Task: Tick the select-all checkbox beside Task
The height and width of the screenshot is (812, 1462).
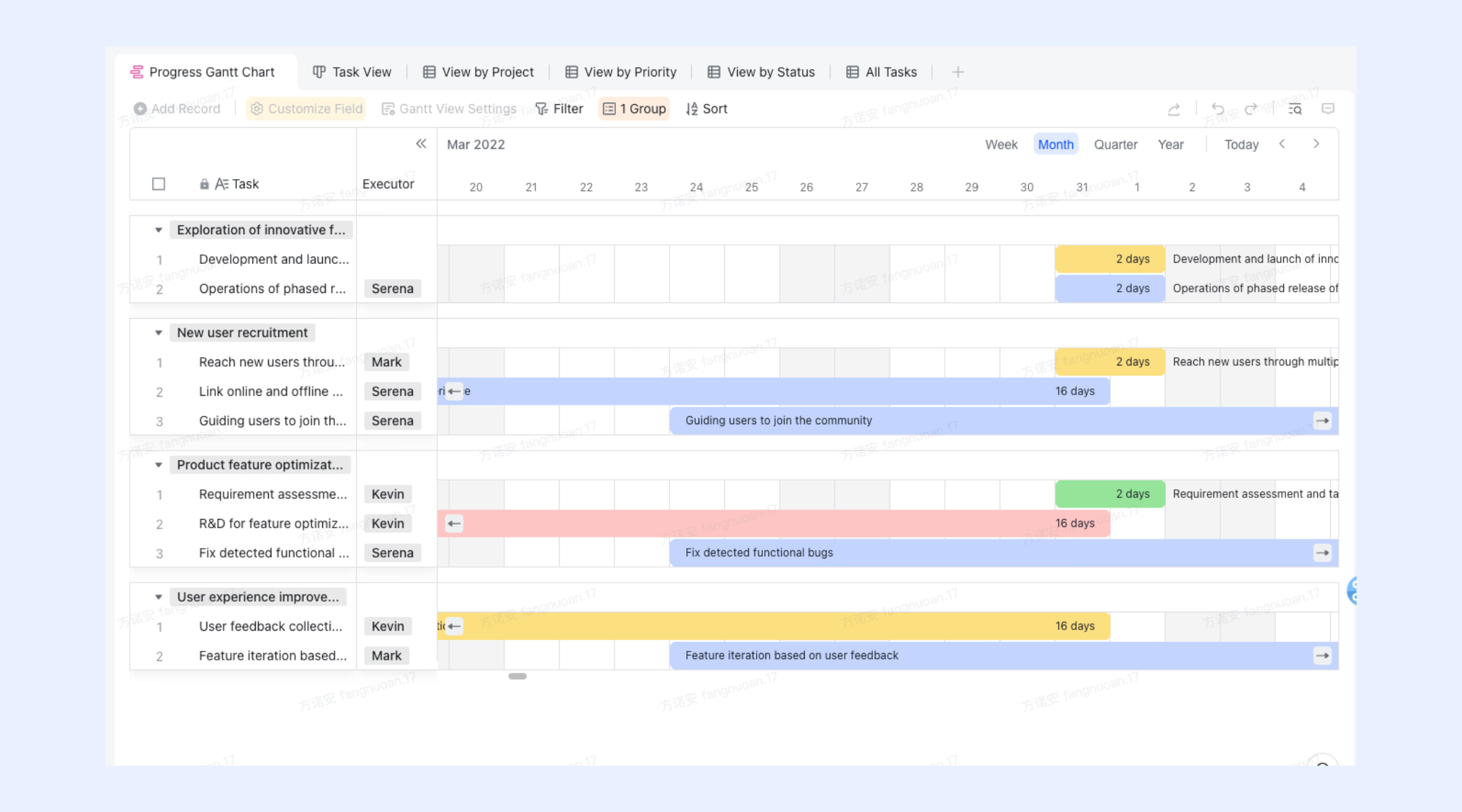Action: pyautogui.click(x=158, y=184)
